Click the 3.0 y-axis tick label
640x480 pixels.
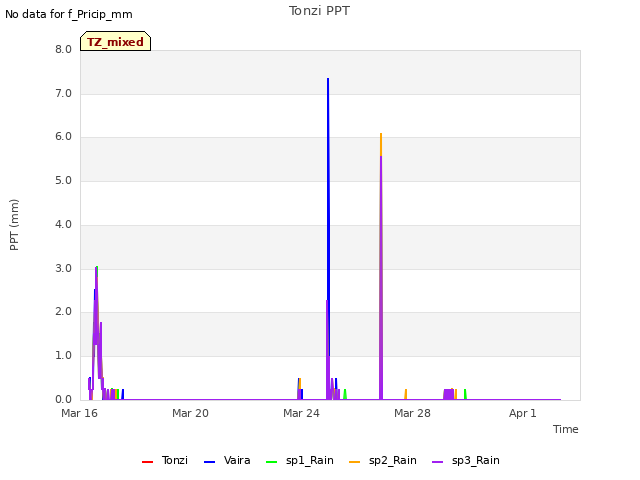(x=63, y=269)
